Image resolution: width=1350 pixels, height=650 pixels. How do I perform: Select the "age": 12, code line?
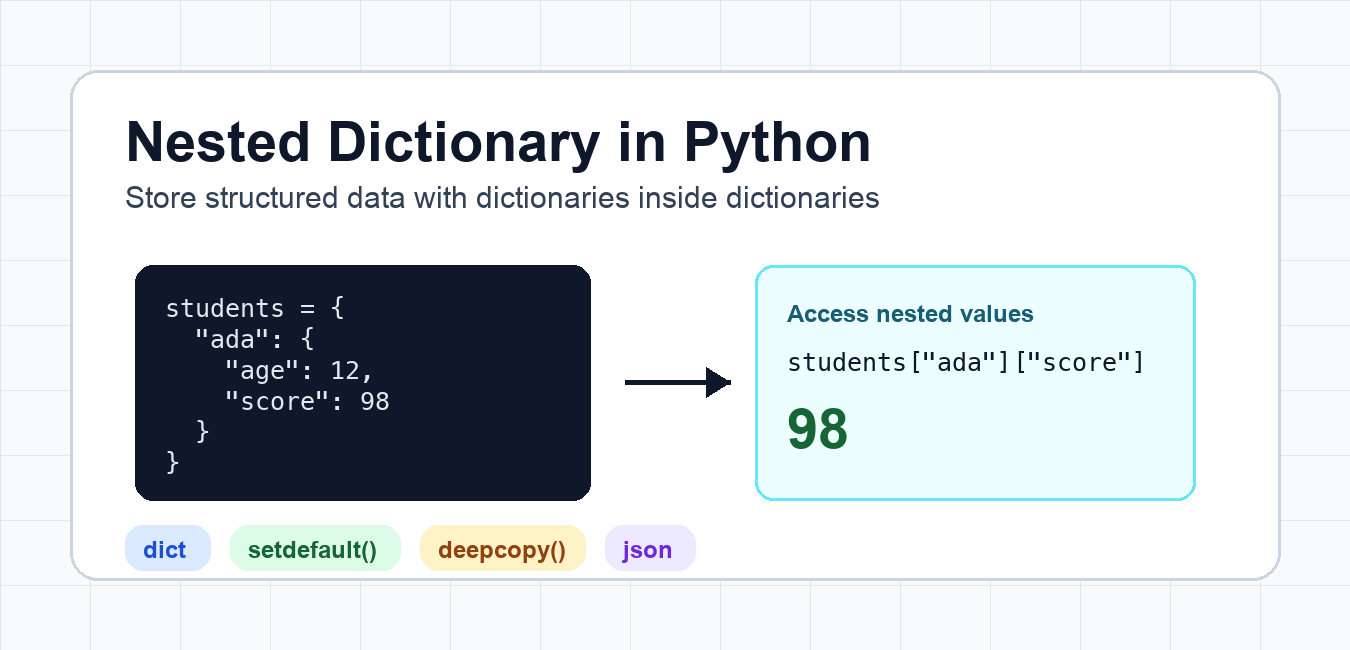coord(299,371)
